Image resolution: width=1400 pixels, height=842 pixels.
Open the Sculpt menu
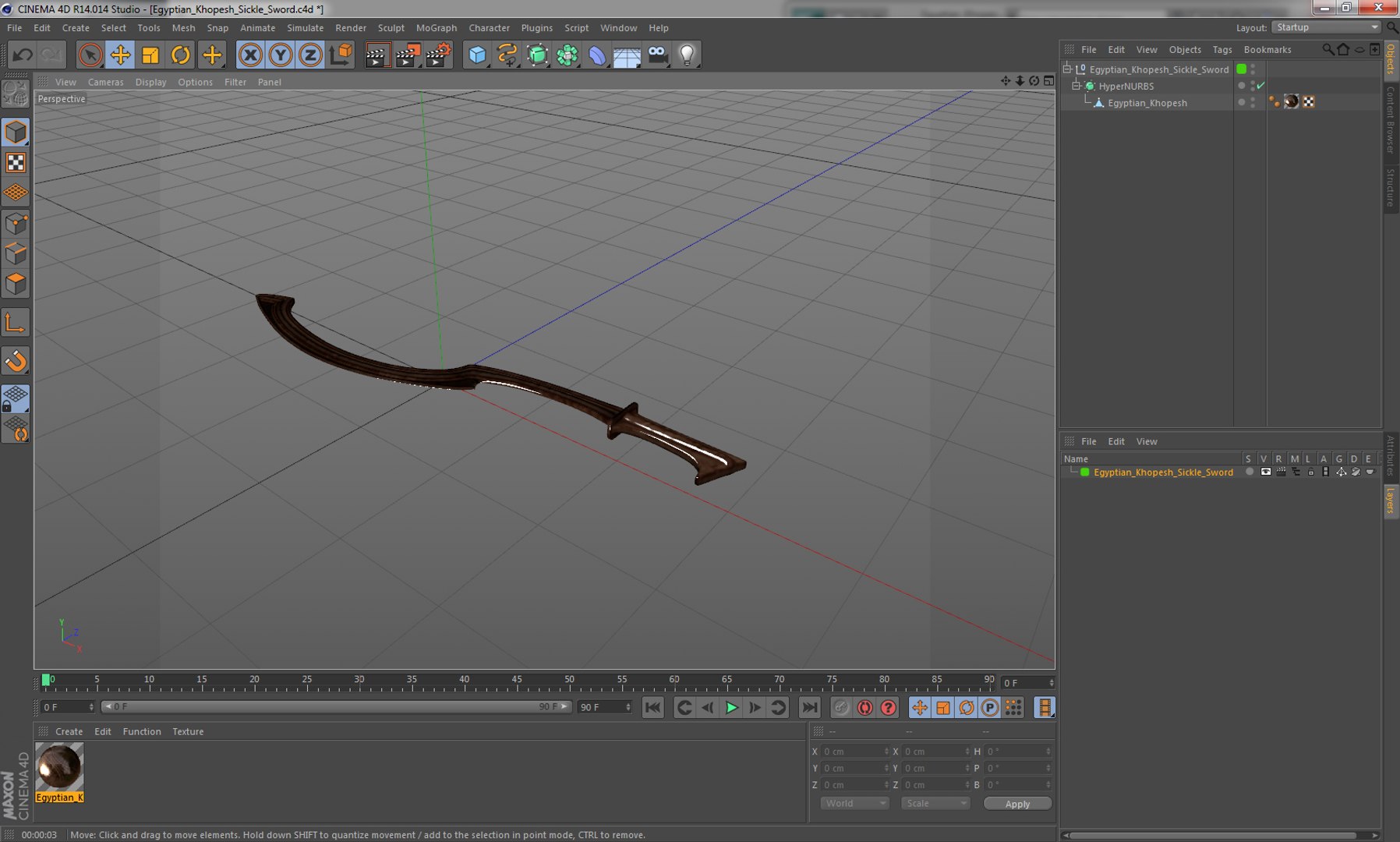coord(391,27)
